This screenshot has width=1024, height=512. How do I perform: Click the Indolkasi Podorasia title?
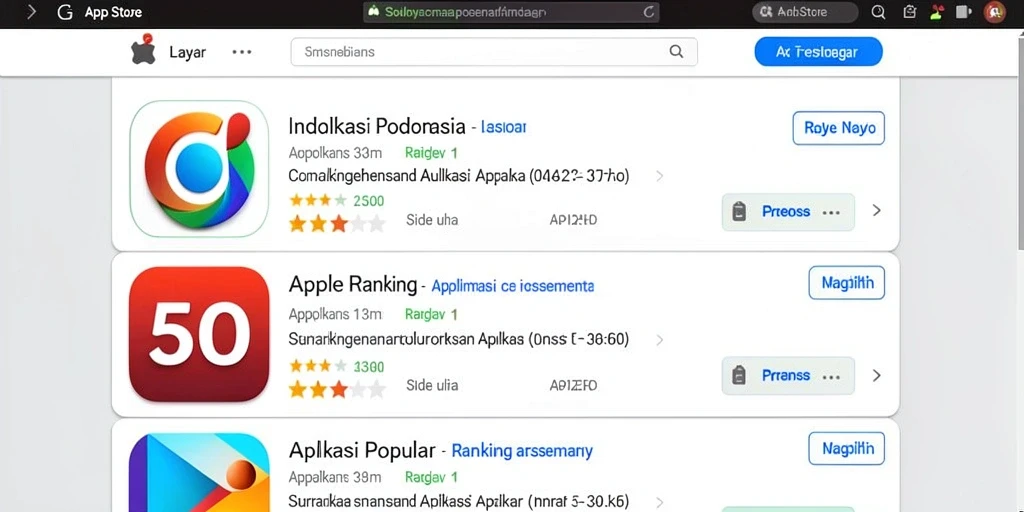(377, 126)
